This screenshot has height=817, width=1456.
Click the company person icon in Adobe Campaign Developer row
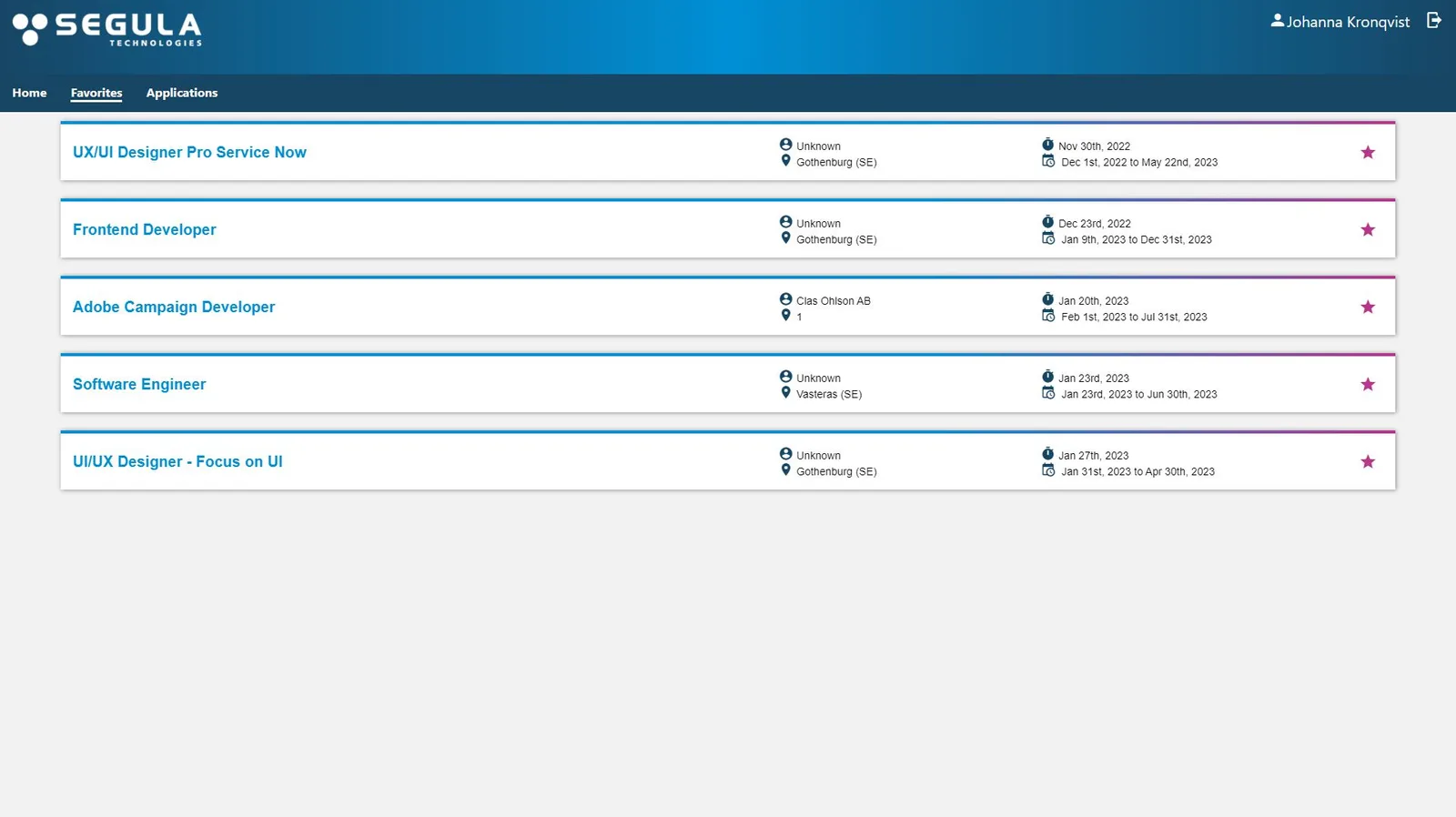point(786,299)
